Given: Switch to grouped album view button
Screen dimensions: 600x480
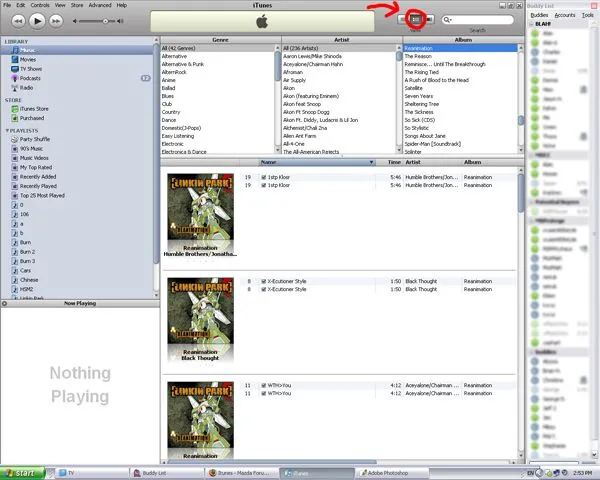Looking at the screenshot, I should (x=416, y=19).
